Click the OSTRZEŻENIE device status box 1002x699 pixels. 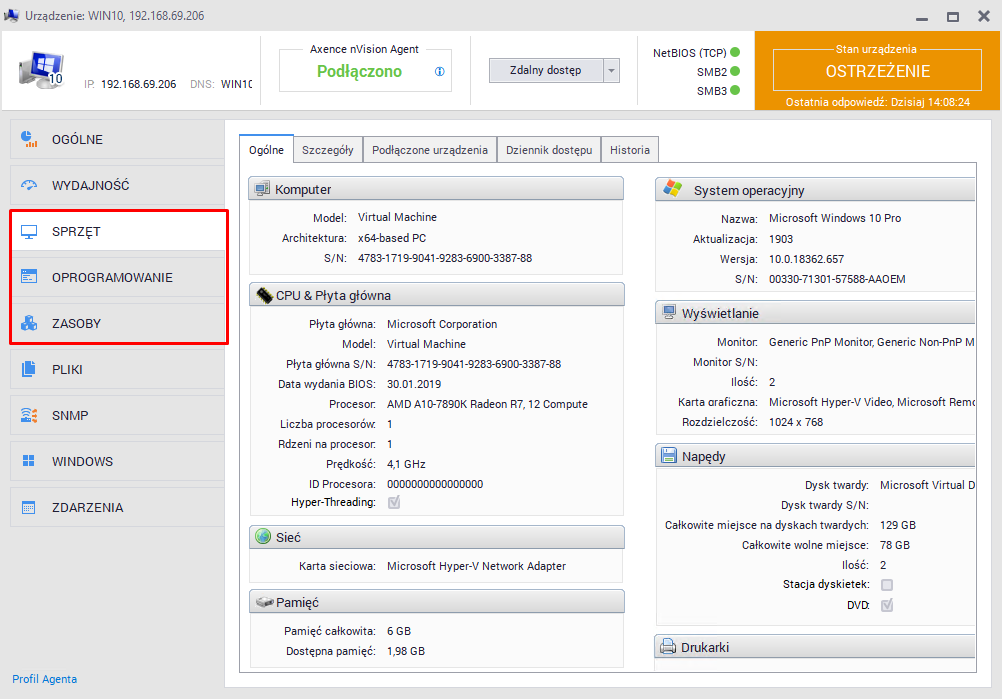pos(877,71)
